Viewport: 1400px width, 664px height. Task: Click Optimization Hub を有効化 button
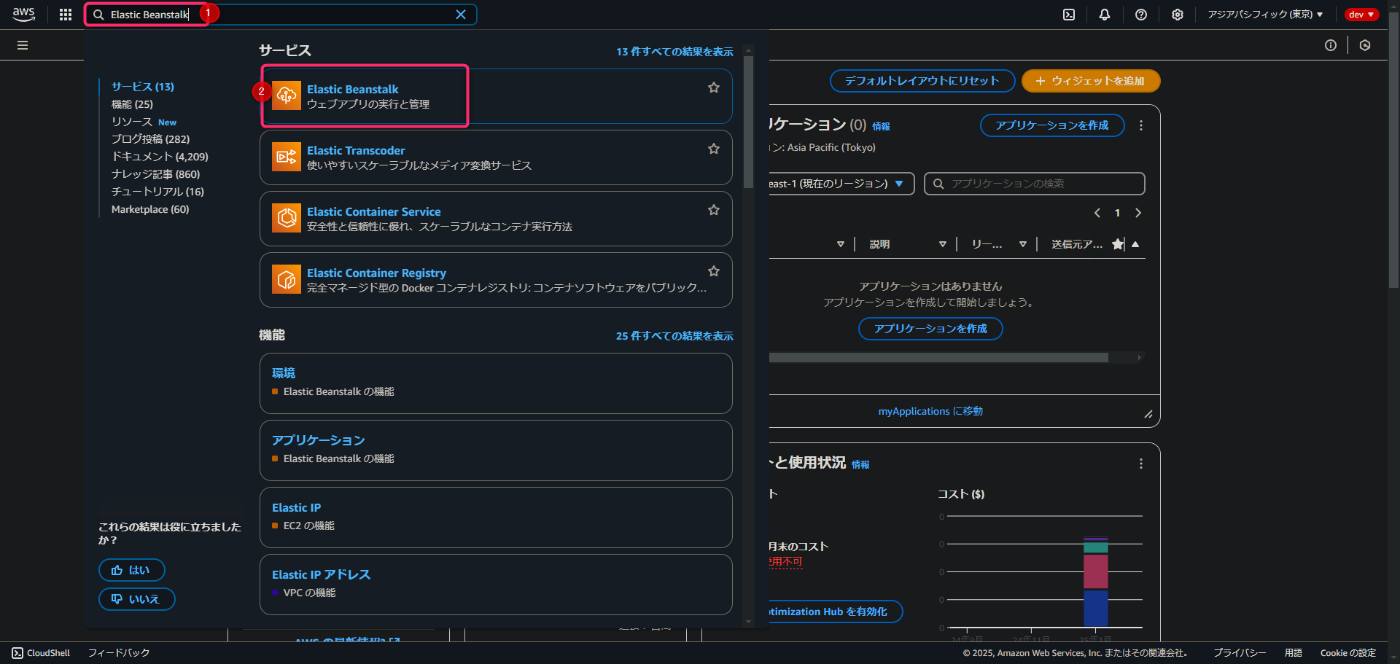pos(834,611)
